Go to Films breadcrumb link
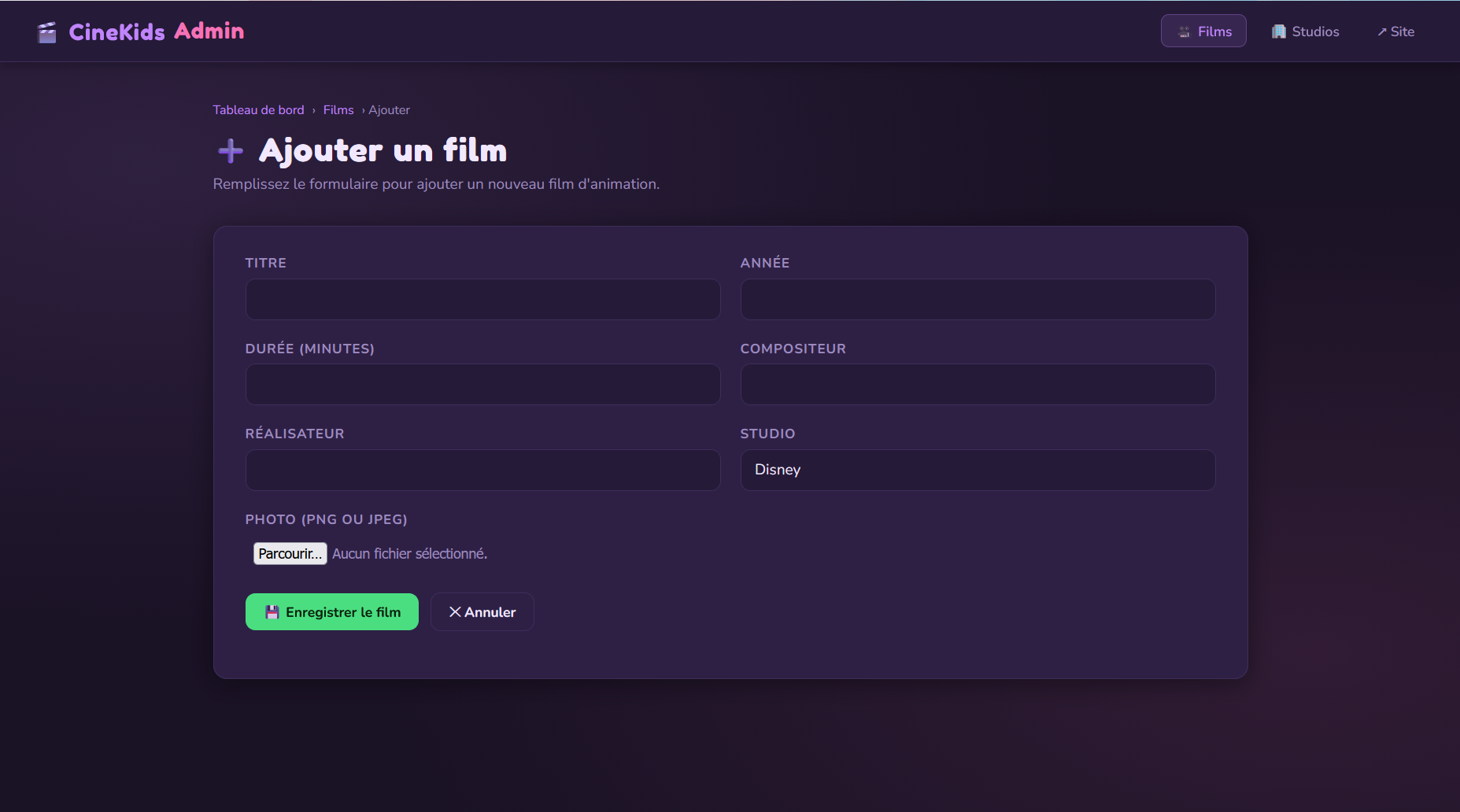This screenshot has height=812, width=1460. pyautogui.click(x=338, y=110)
